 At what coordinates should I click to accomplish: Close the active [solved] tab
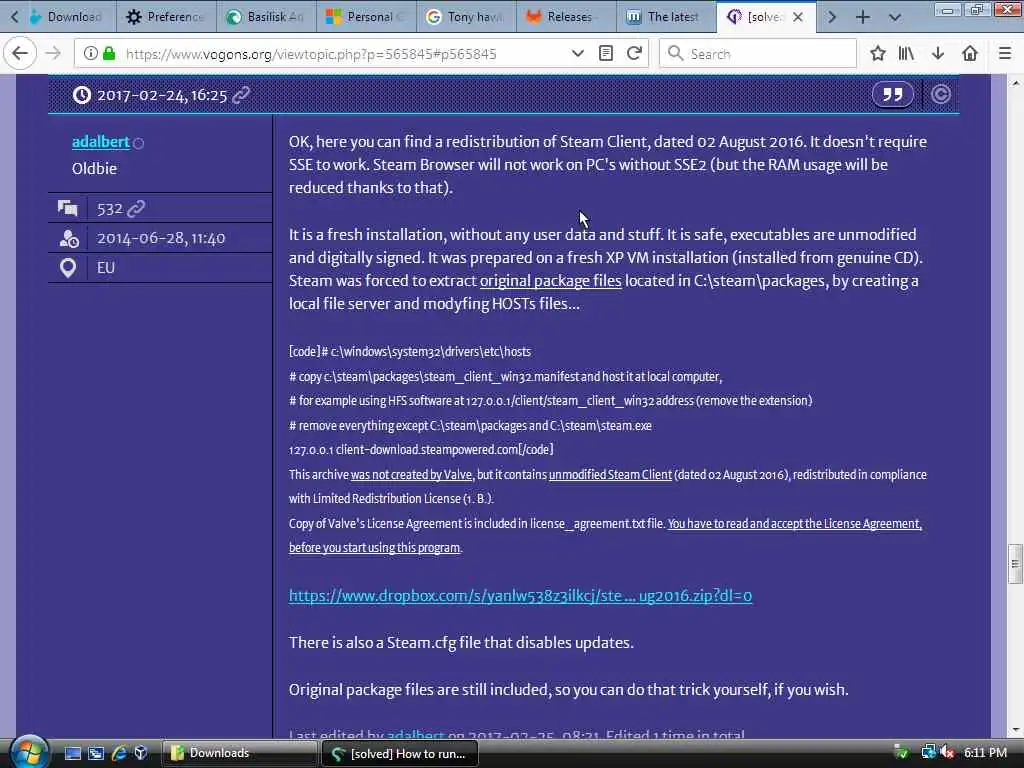[798, 17]
